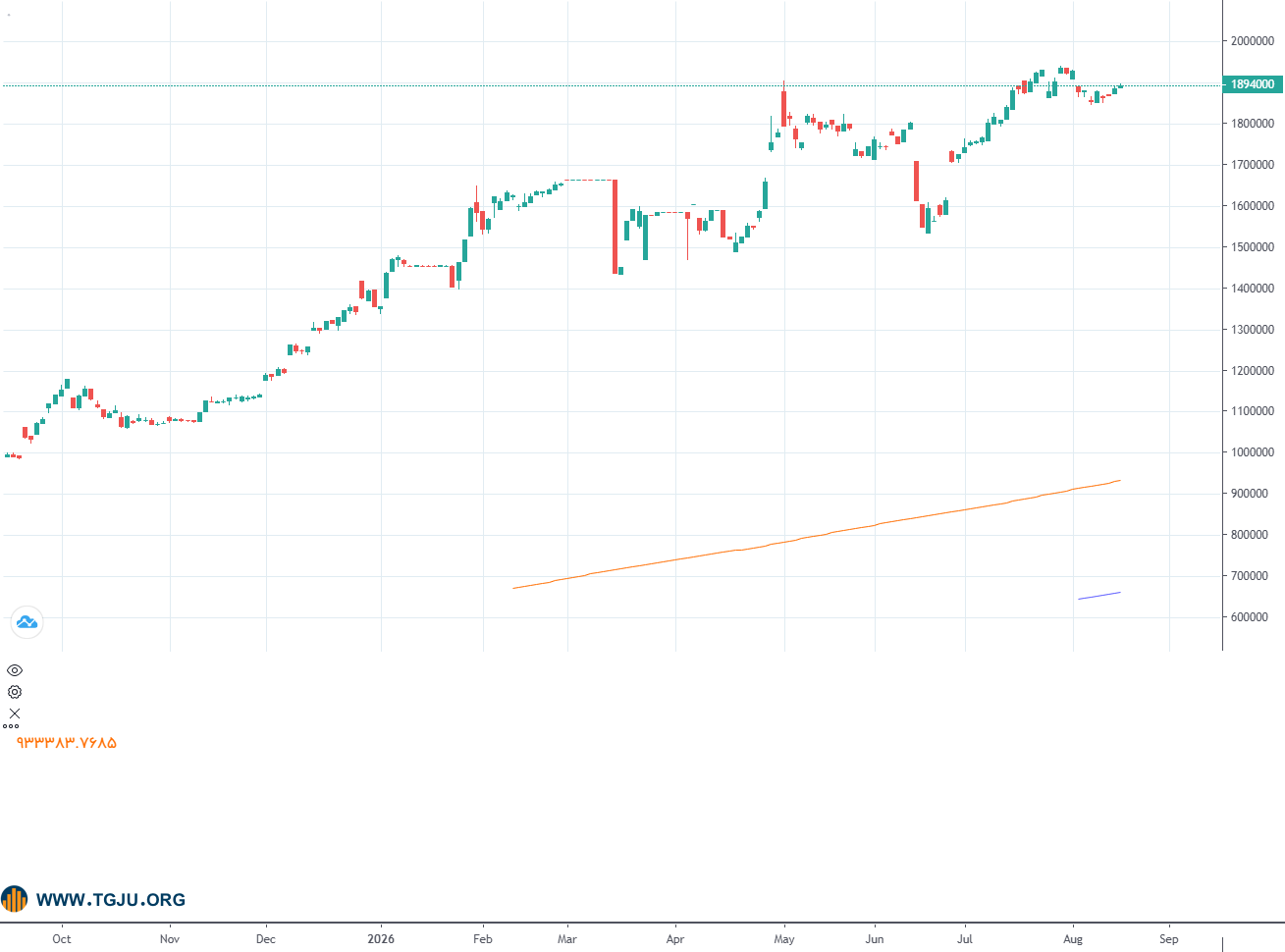Image resolution: width=1285 pixels, height=952 pixels.
Task: Open the indicator's three-dots more menu
Action: (11, 726)
